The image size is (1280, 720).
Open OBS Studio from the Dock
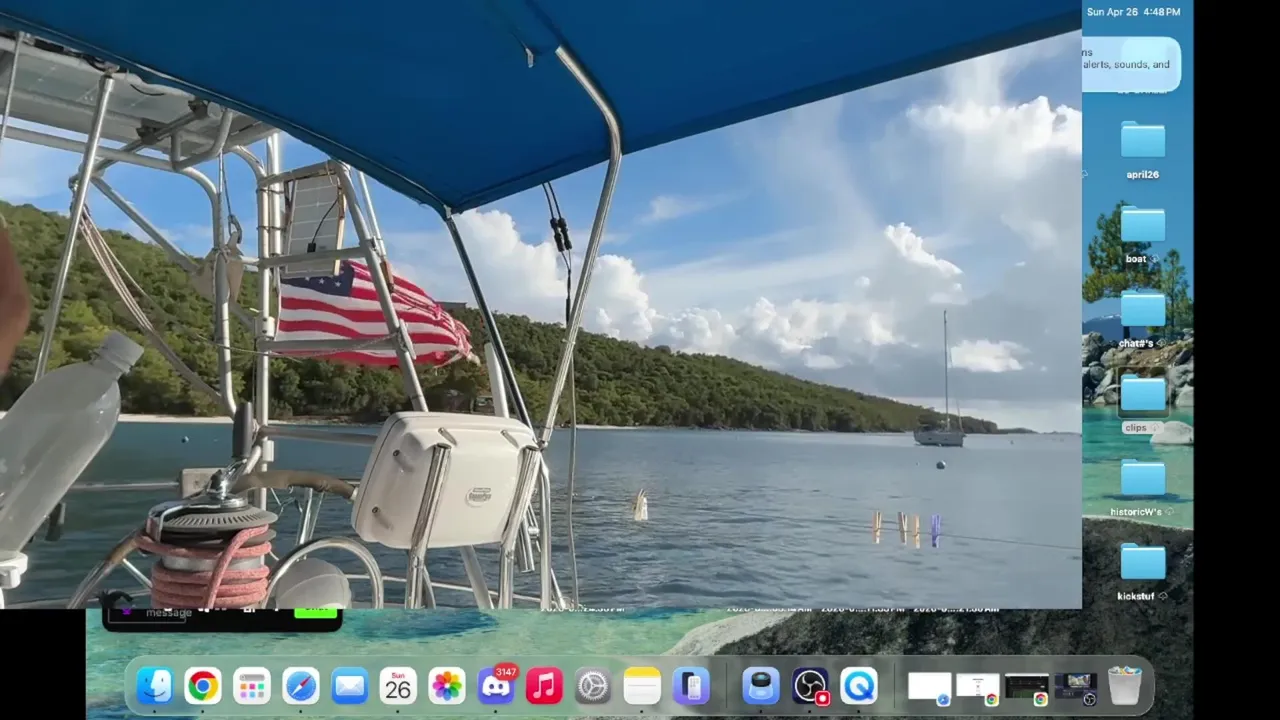point(810,686)
